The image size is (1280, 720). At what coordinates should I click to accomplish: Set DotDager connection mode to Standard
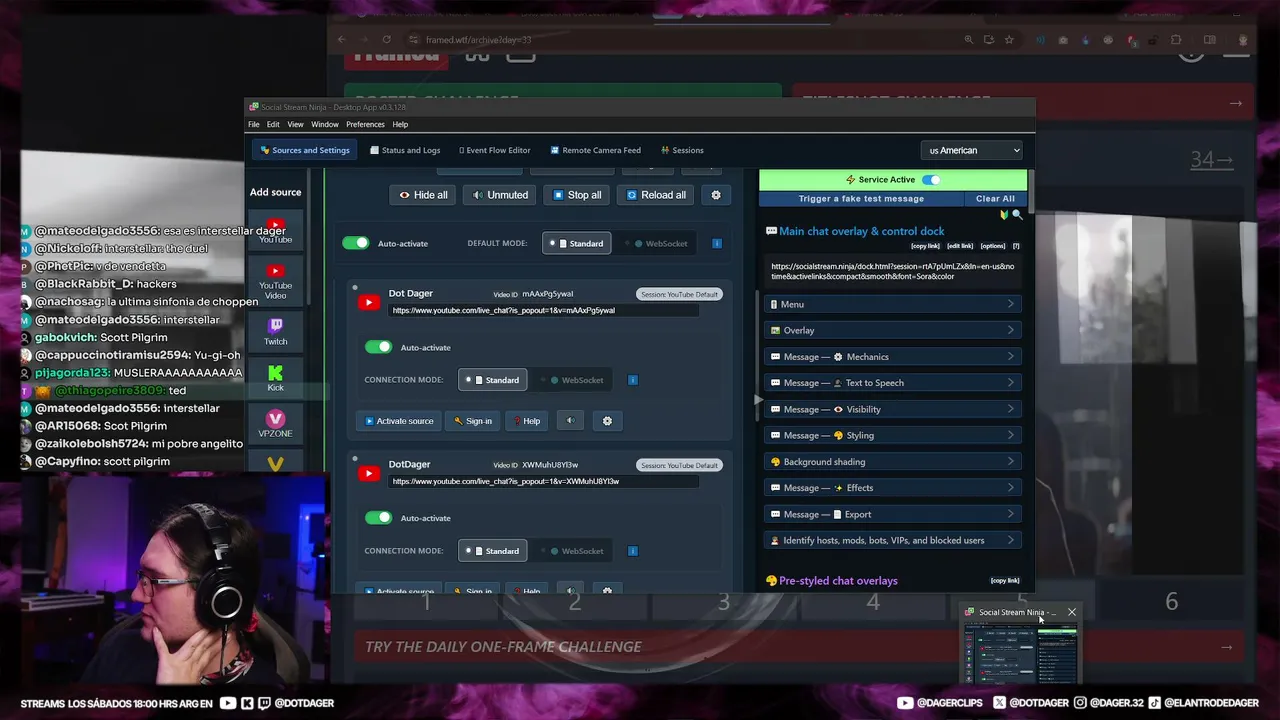click(492, 551)
